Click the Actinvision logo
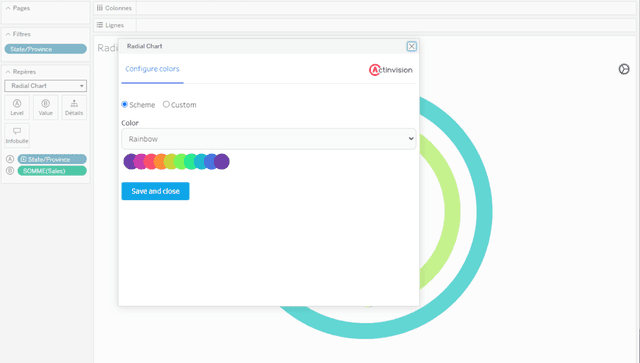 tap(391, 70)
